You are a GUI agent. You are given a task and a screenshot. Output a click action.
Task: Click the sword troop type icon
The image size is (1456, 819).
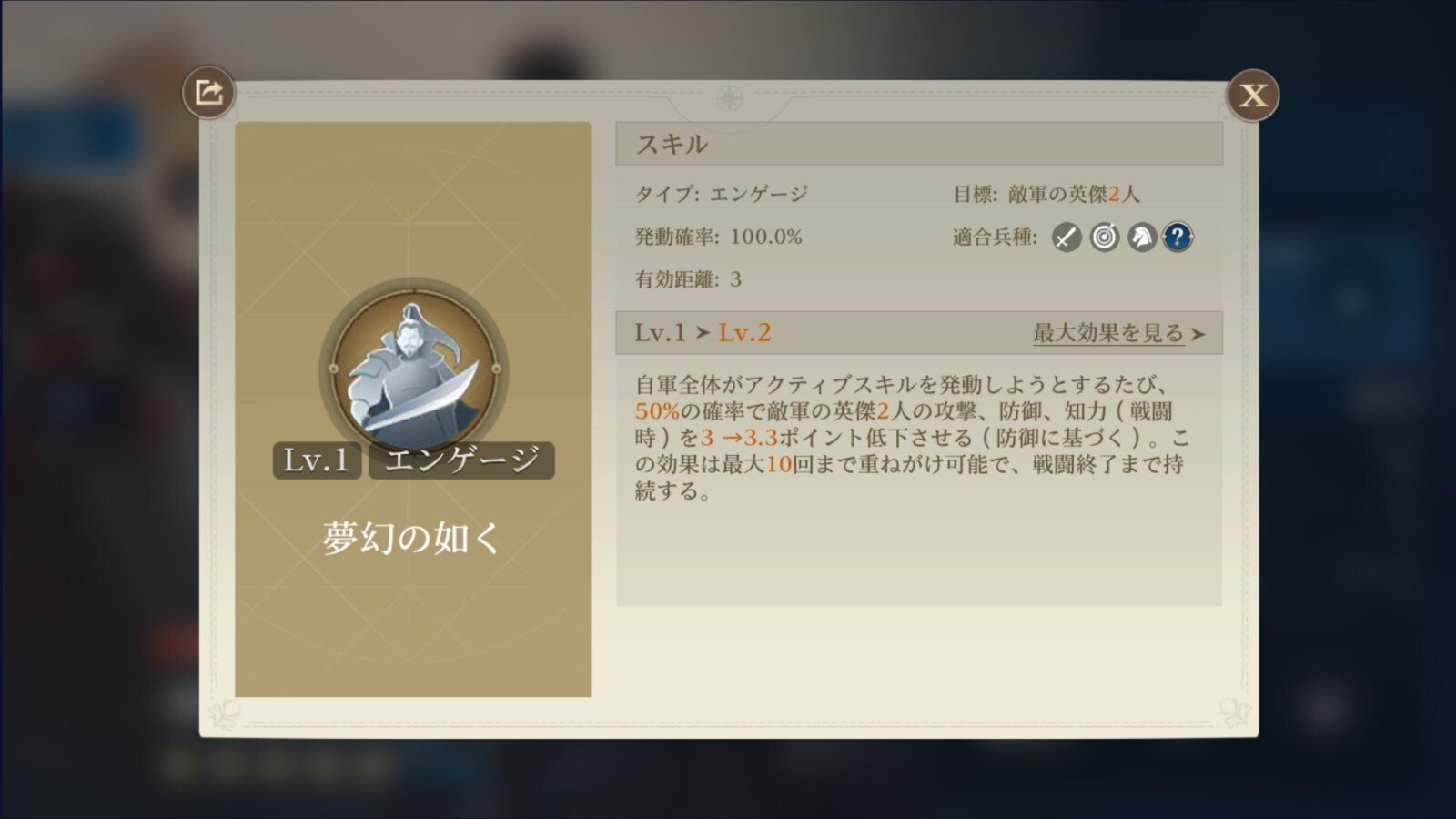coord(1067,238)
